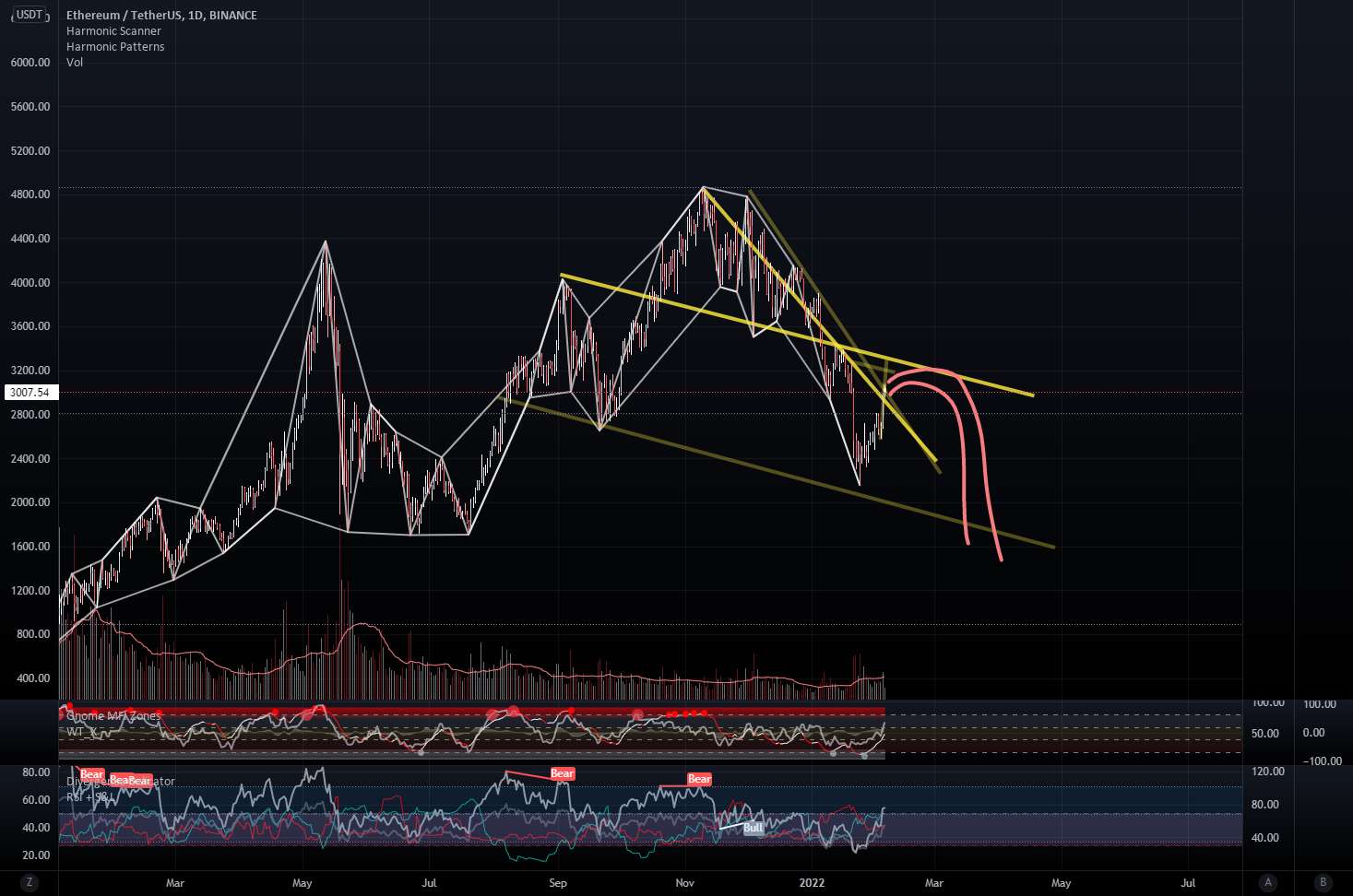Select the Gnome MFI zones indicator label
This screenshot has width=1353, height=896.
113,715
